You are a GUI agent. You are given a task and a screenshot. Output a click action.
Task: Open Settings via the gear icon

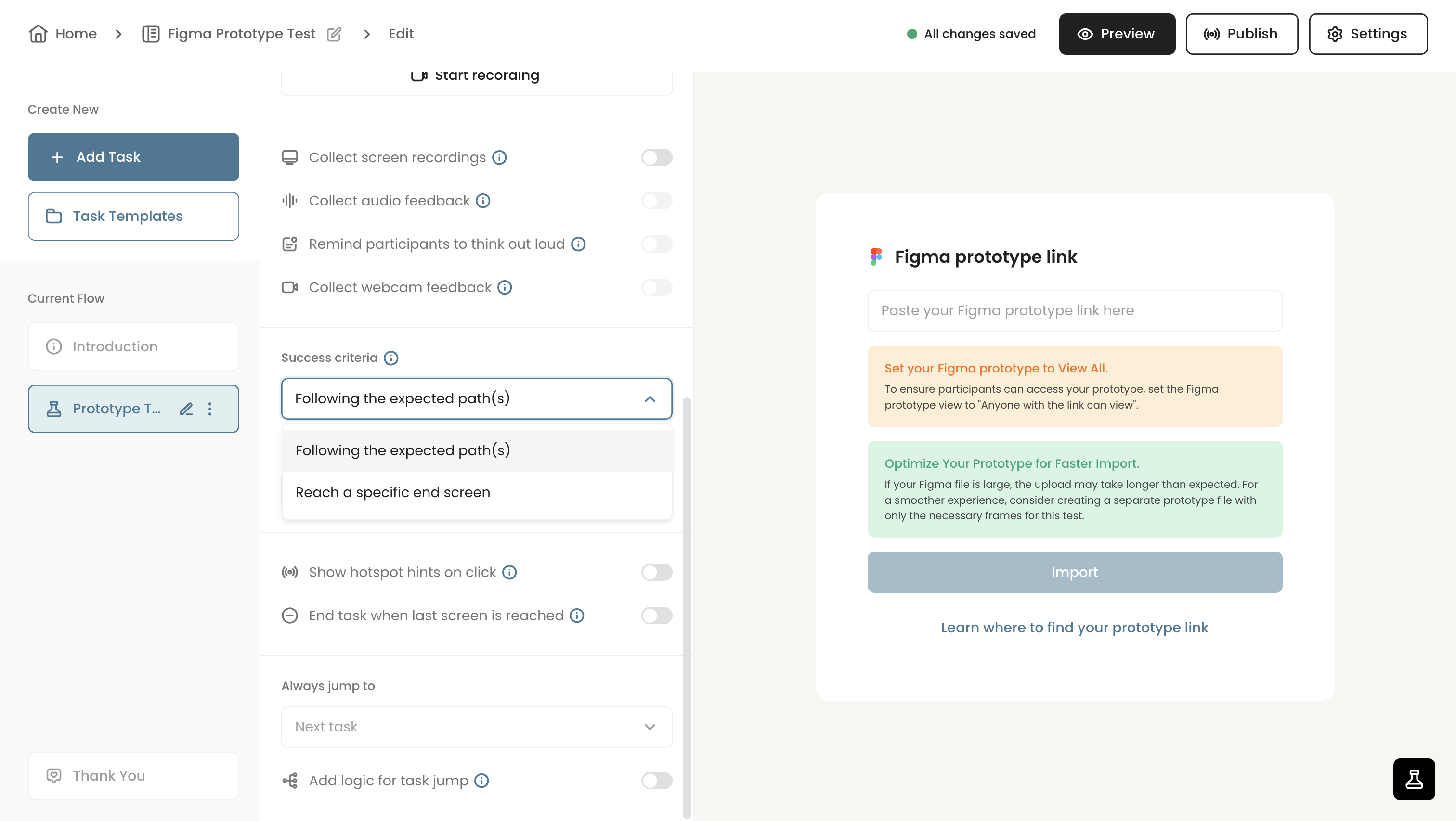pyautogui.click(x=1335, y=33)
